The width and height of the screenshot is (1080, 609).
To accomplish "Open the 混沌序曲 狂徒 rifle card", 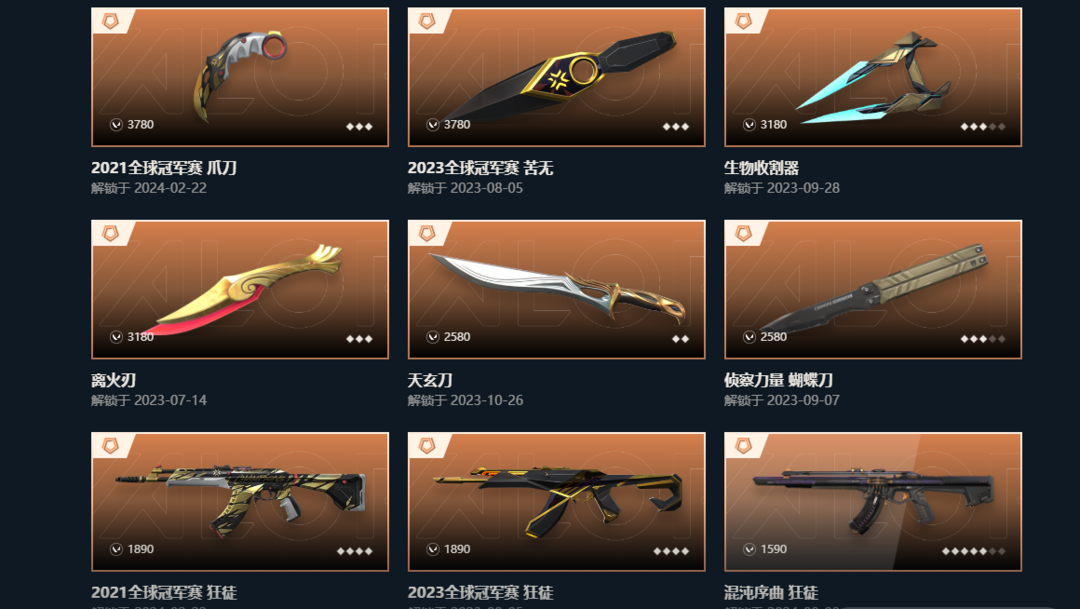I will click(873, 502).
